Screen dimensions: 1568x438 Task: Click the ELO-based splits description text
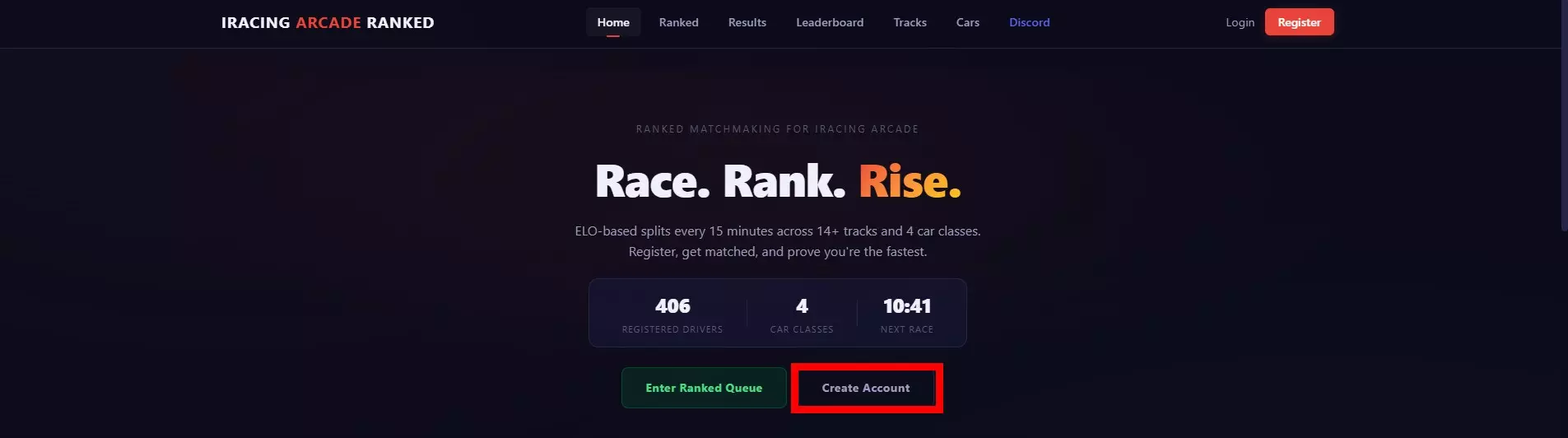[x=778, y=241]
